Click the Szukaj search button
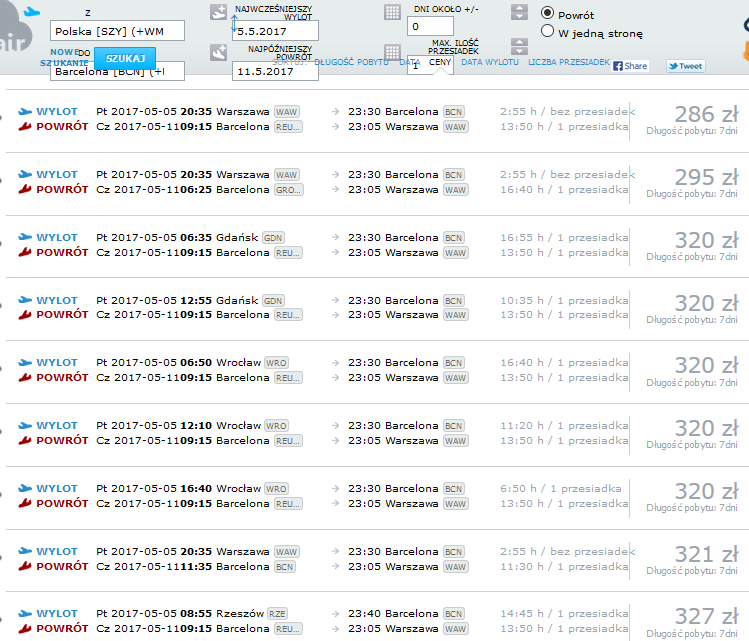This screenshot has height=641, width=749. click(125, 58)
